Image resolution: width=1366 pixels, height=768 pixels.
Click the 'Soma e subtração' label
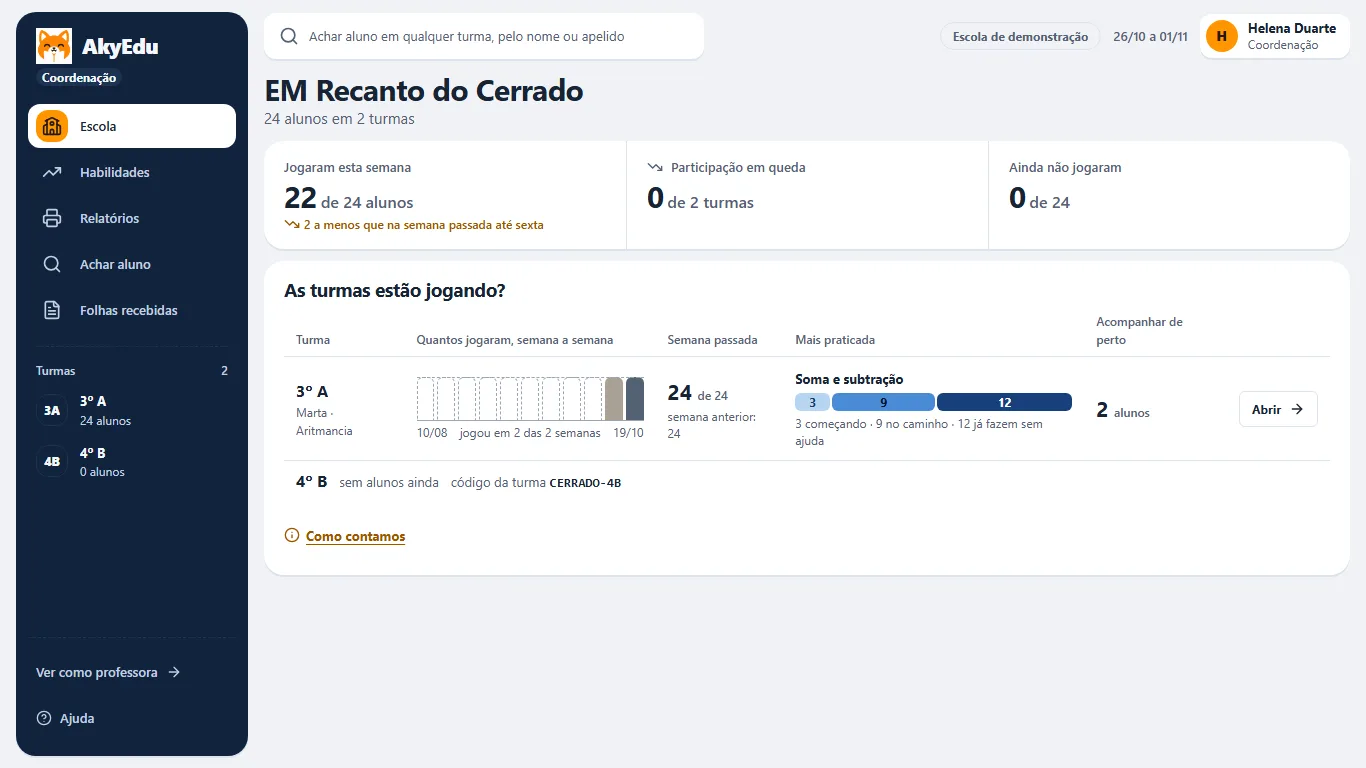(849, 379)
